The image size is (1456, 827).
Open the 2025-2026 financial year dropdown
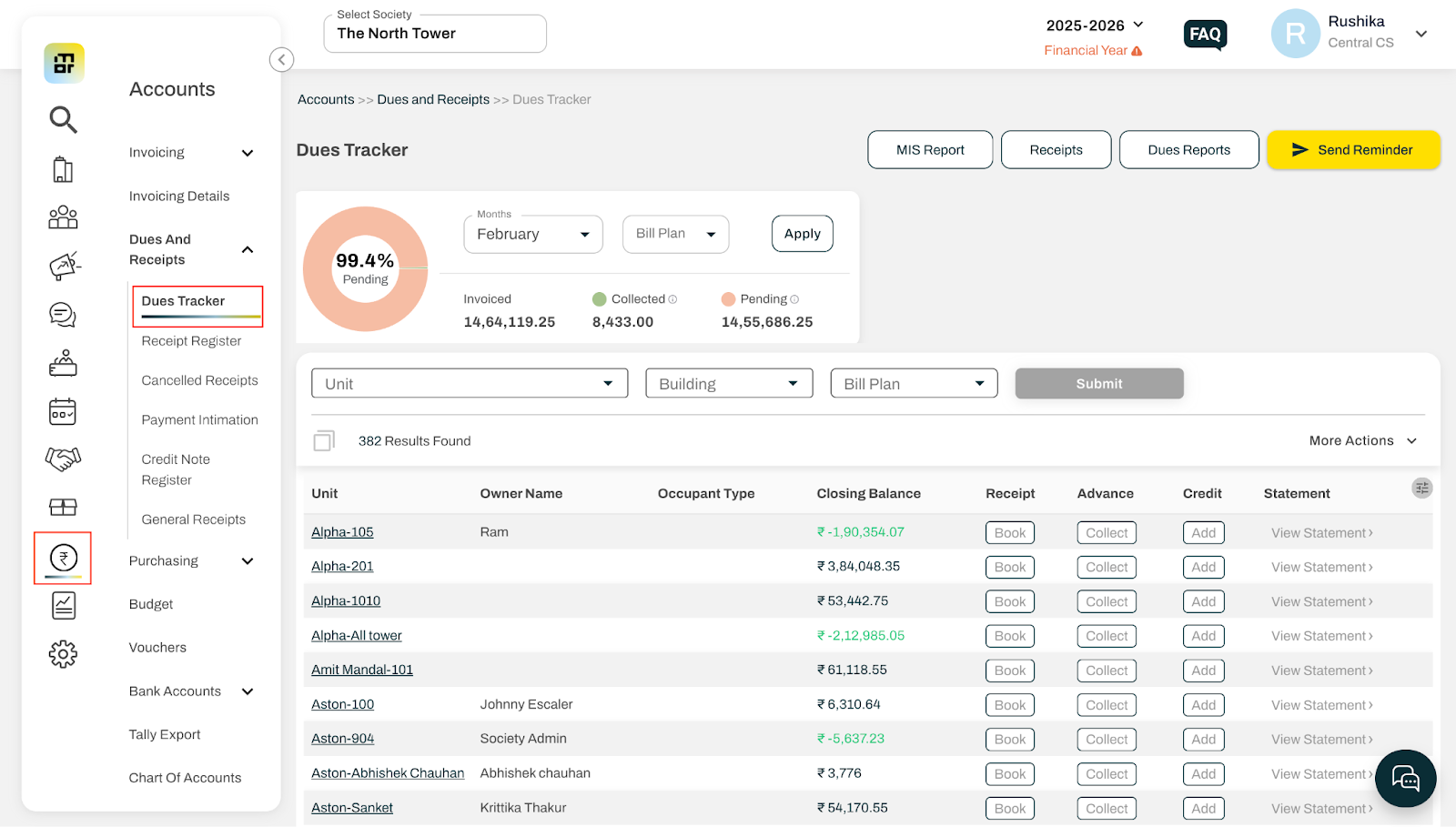(1095, 25)
